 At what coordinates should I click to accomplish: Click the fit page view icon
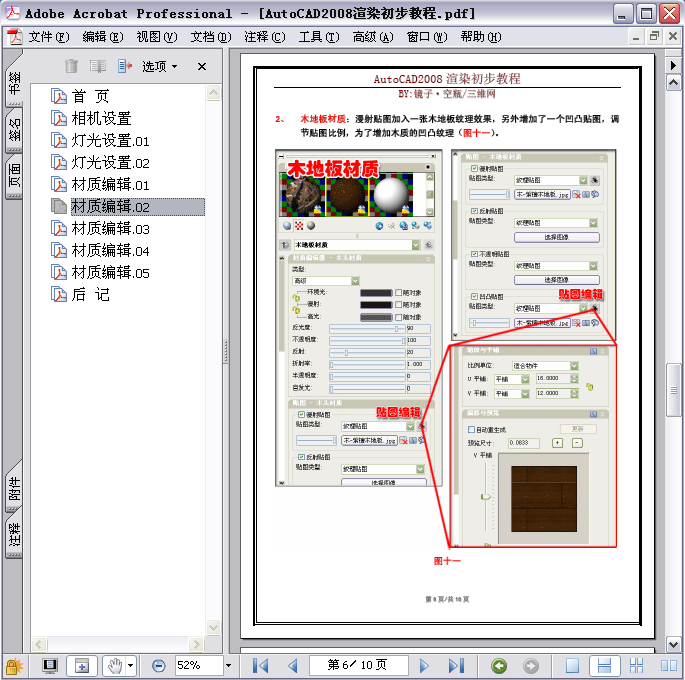click(82, 666)
